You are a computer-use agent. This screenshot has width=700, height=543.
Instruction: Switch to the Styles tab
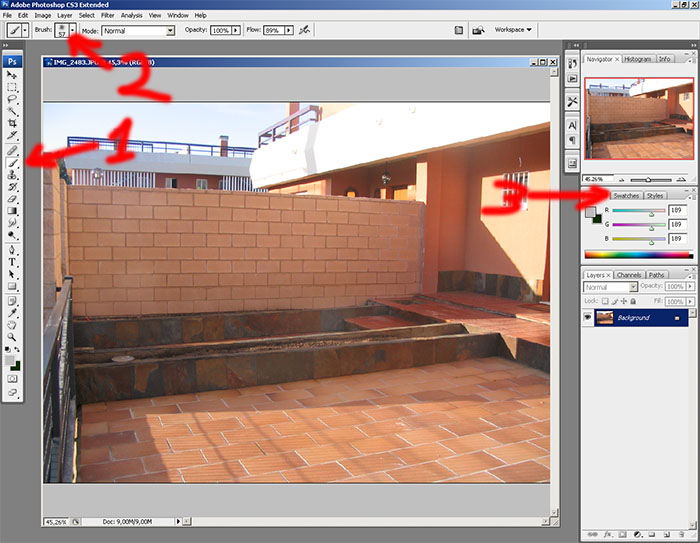[654, 196]
